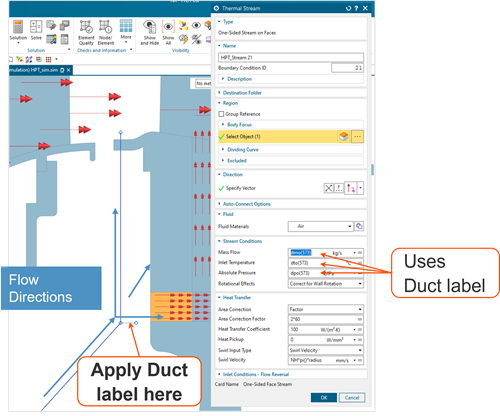Open Node/Element information tool
This screenshot has width=500, height=416.
tap(106, 32)
